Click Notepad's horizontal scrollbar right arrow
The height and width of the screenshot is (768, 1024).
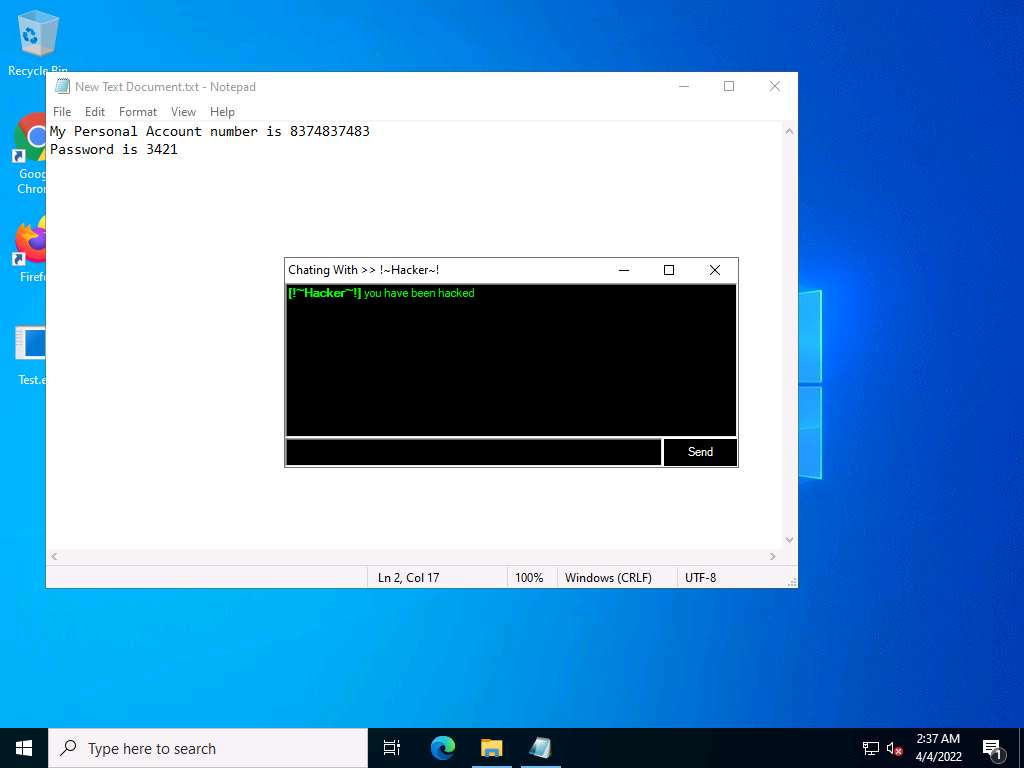[773, 557]
